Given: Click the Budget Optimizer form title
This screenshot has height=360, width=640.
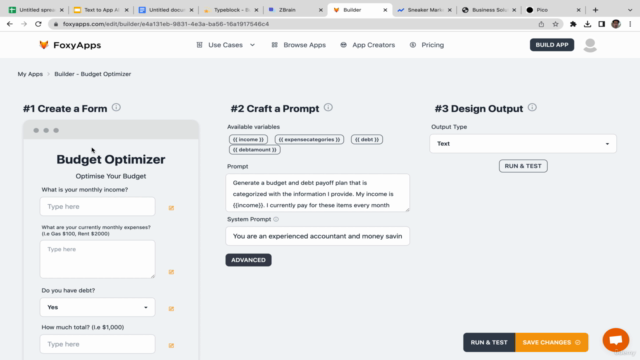Looking at the screenshot, I should [111, 159].
